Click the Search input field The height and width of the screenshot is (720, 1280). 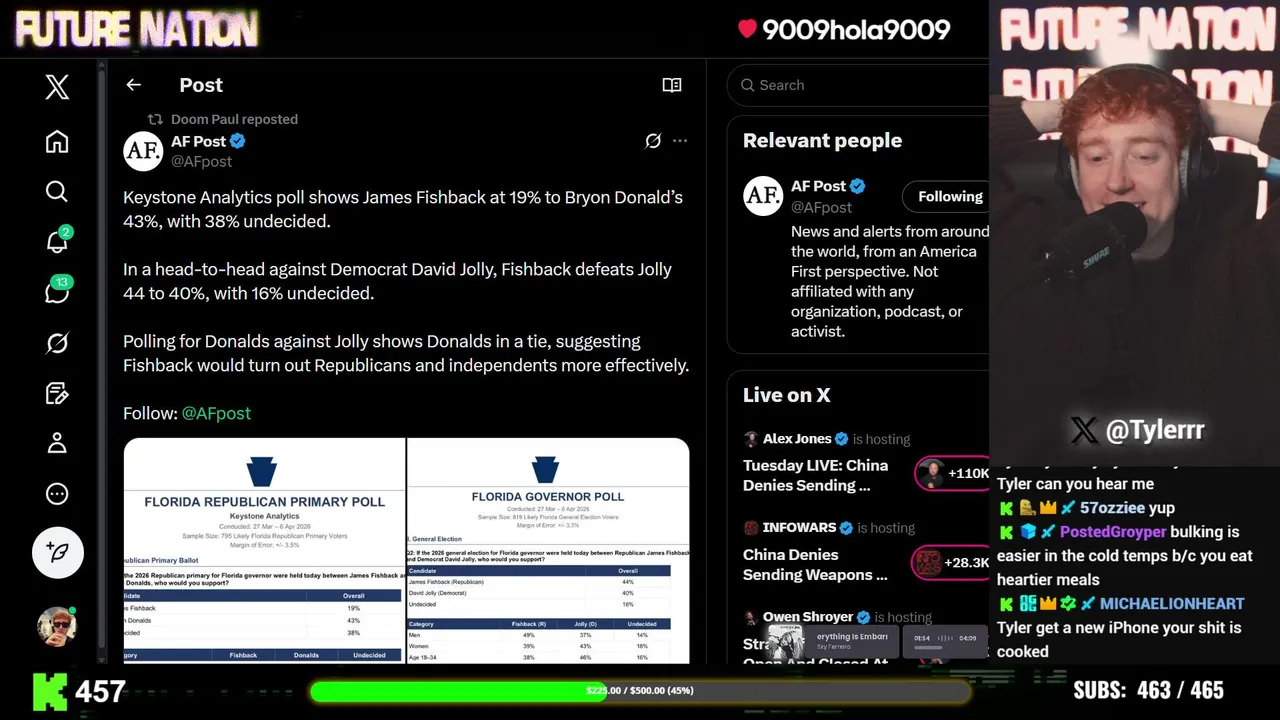(x=860, y=85)
